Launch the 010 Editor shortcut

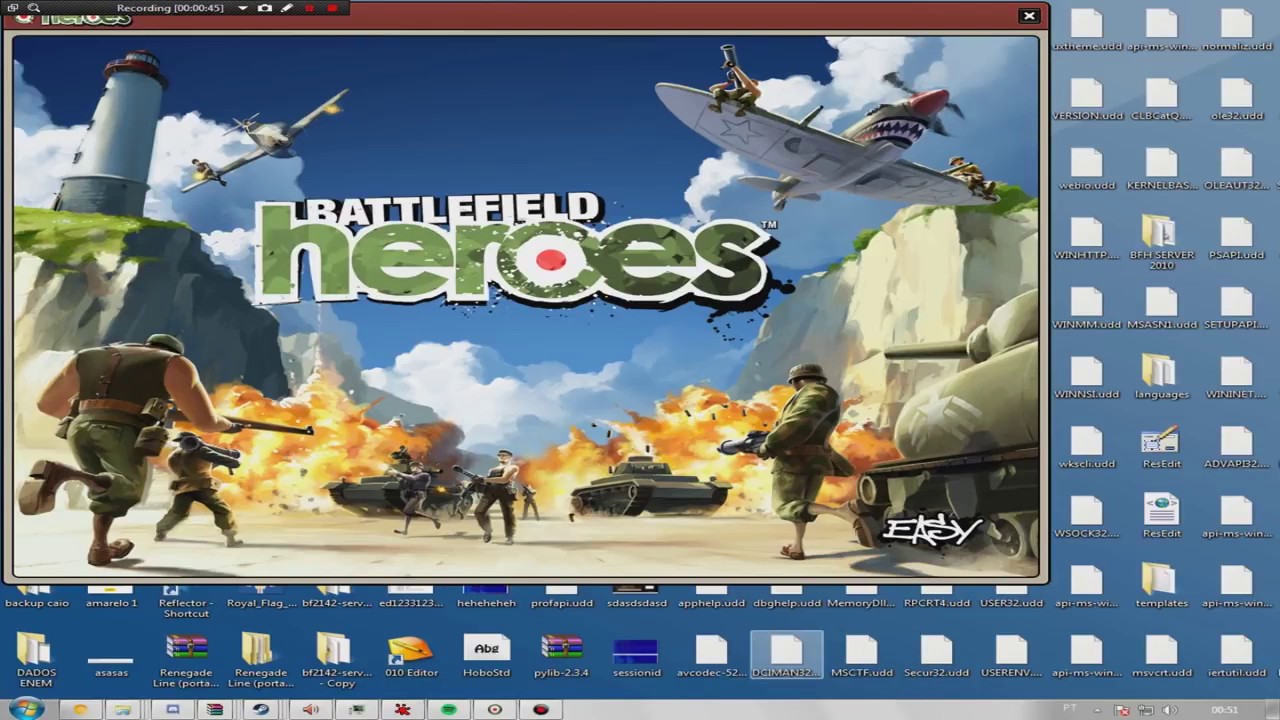coord(411,657)
